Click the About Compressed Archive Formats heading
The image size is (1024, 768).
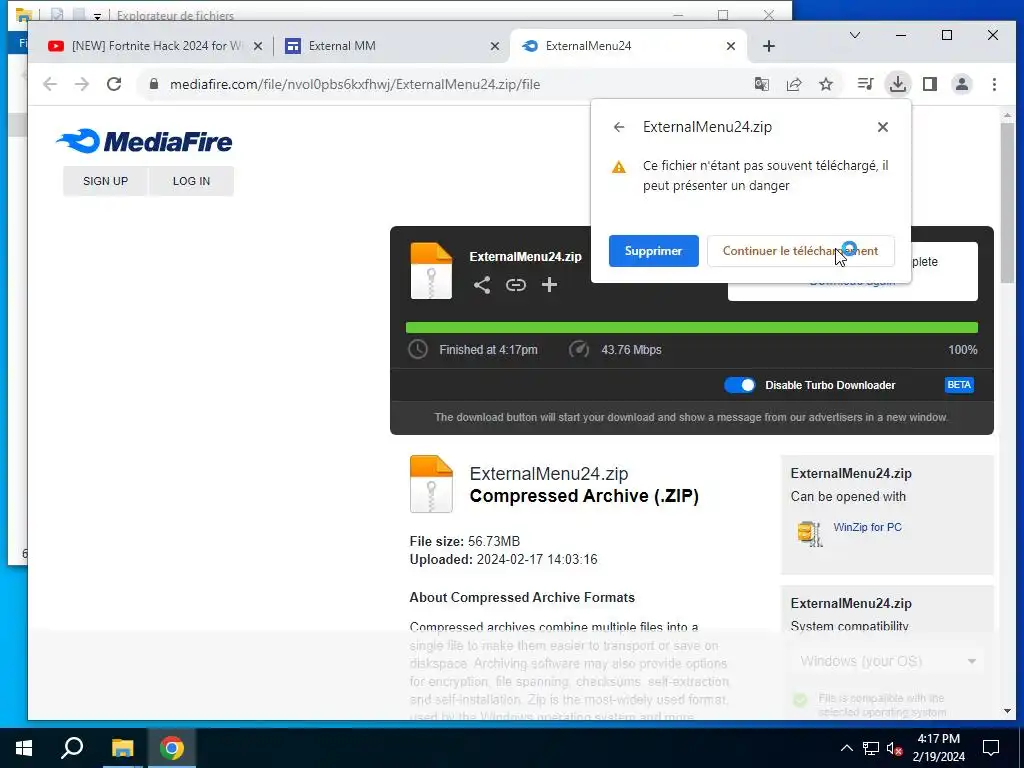pyautogui.click(x=522, y=598)
